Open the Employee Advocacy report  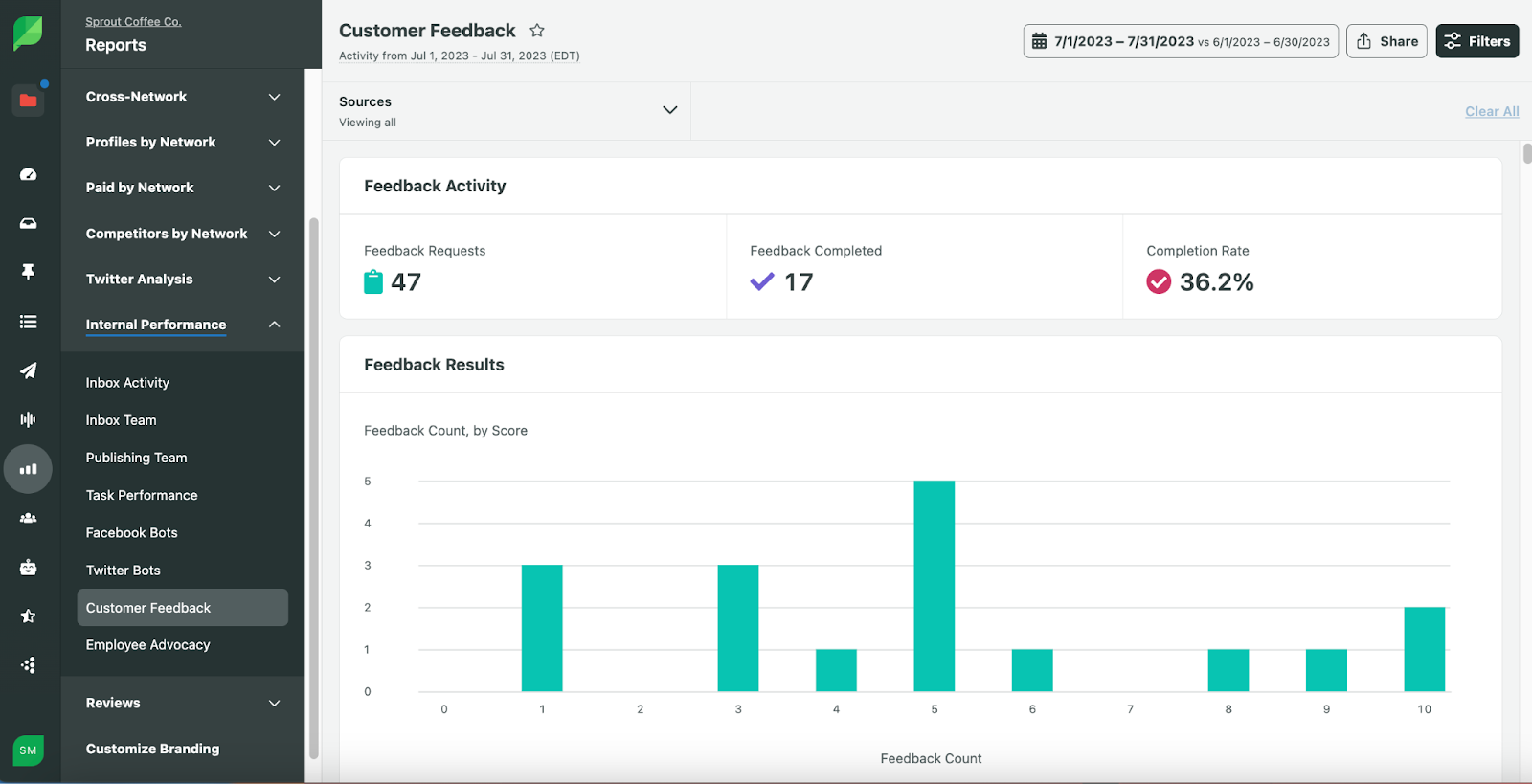[x=148, y=645]
